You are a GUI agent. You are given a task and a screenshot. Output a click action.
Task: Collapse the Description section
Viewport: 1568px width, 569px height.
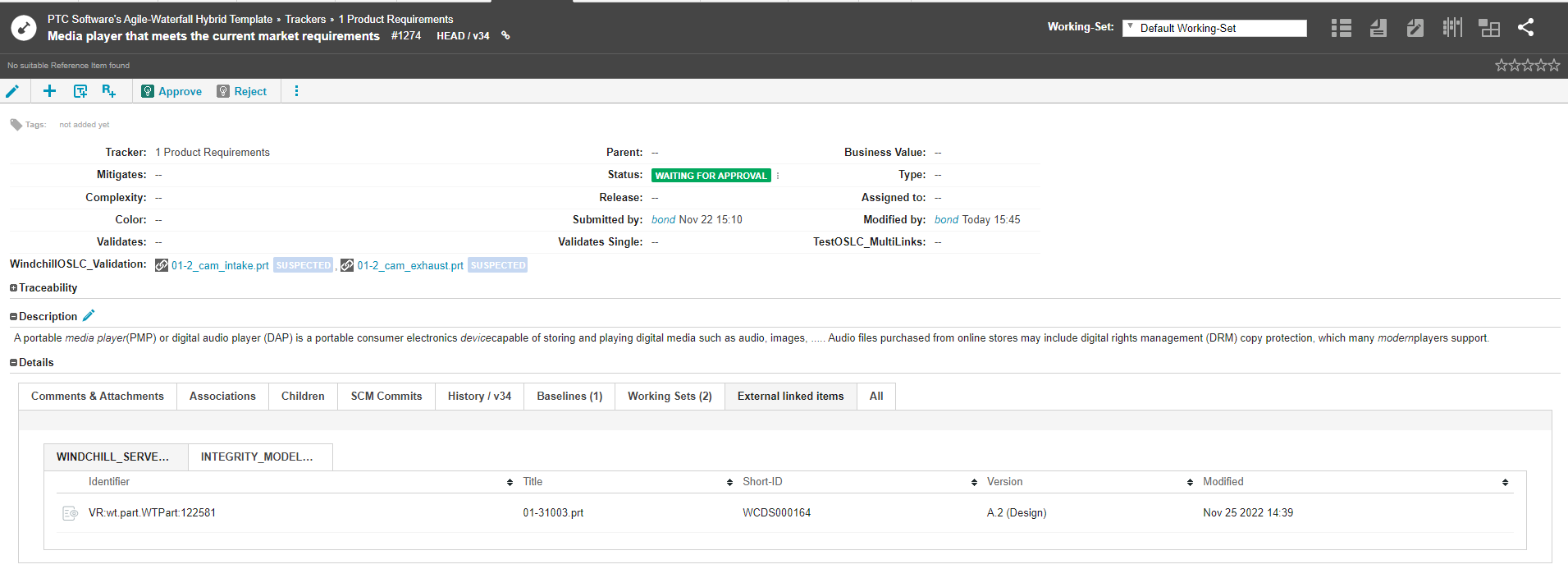13,317
